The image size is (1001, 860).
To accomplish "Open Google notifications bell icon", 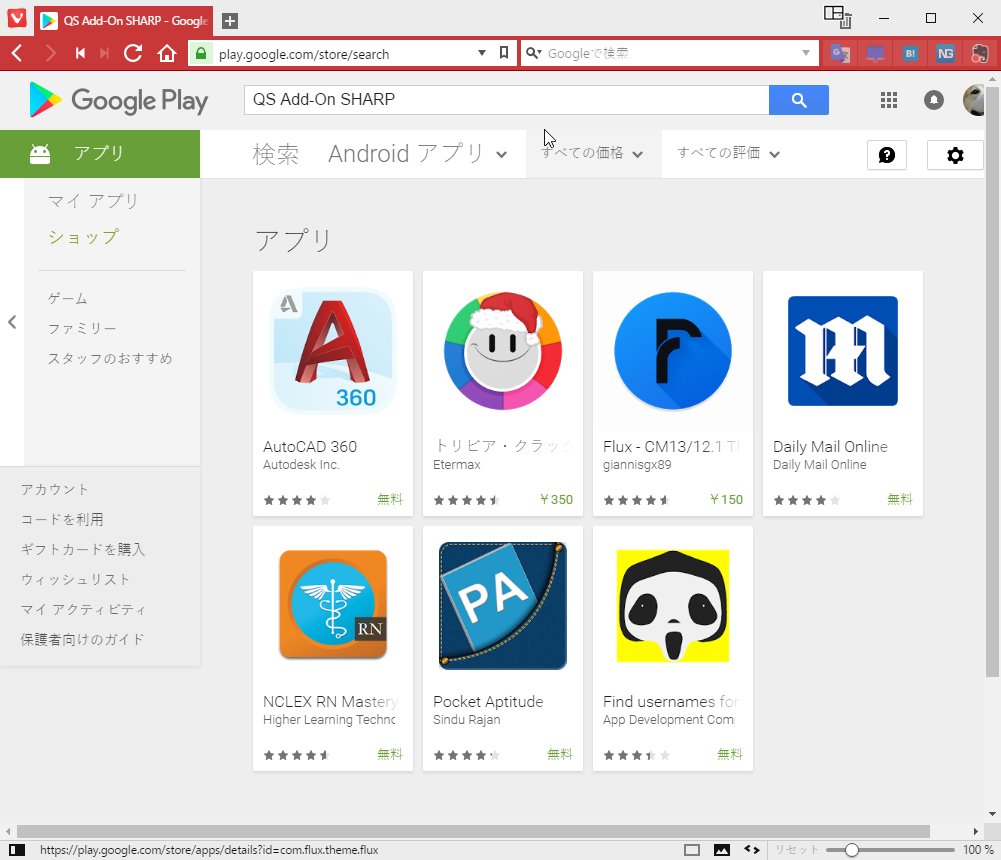I will 933,100.
